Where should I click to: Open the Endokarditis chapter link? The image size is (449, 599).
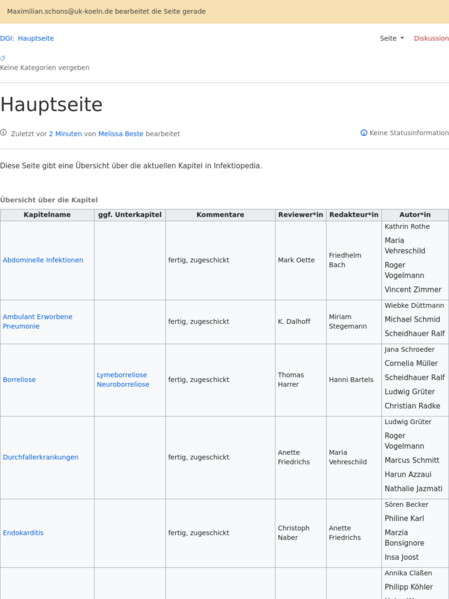point(23,533)
